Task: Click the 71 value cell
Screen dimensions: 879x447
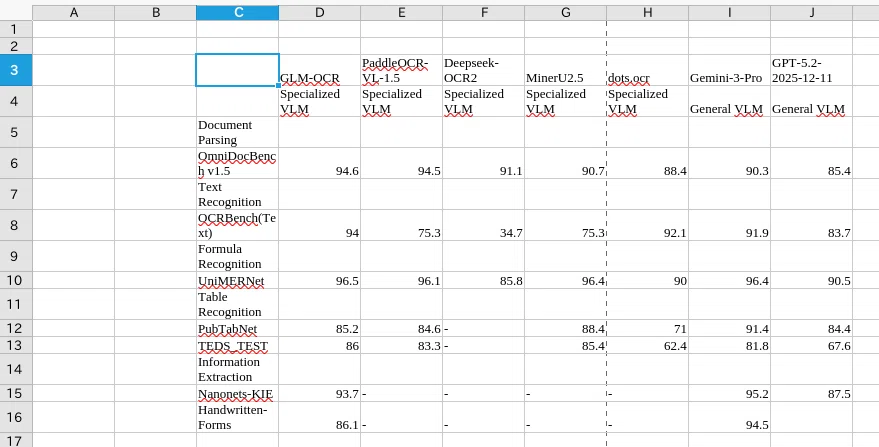Action: tap(647, 329)
